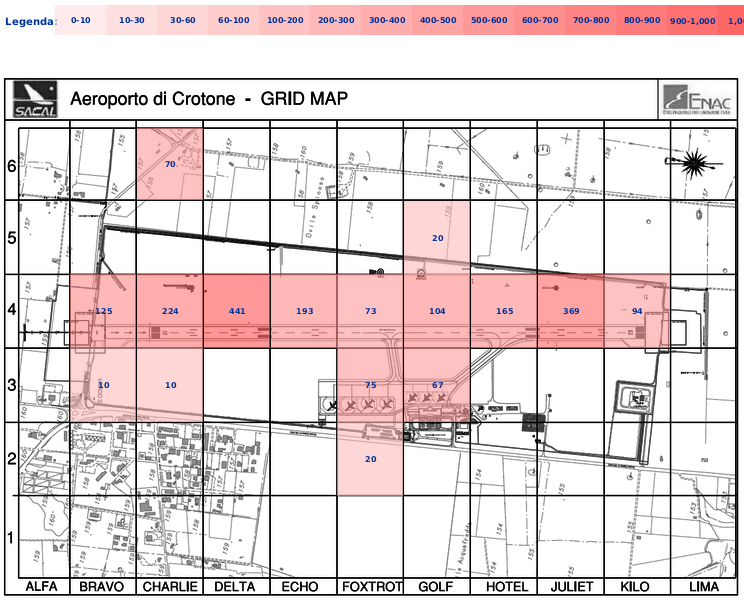This screenshot has height=600, width=744.
Task: Click the ECHO column label
Action: coord(299,587)
